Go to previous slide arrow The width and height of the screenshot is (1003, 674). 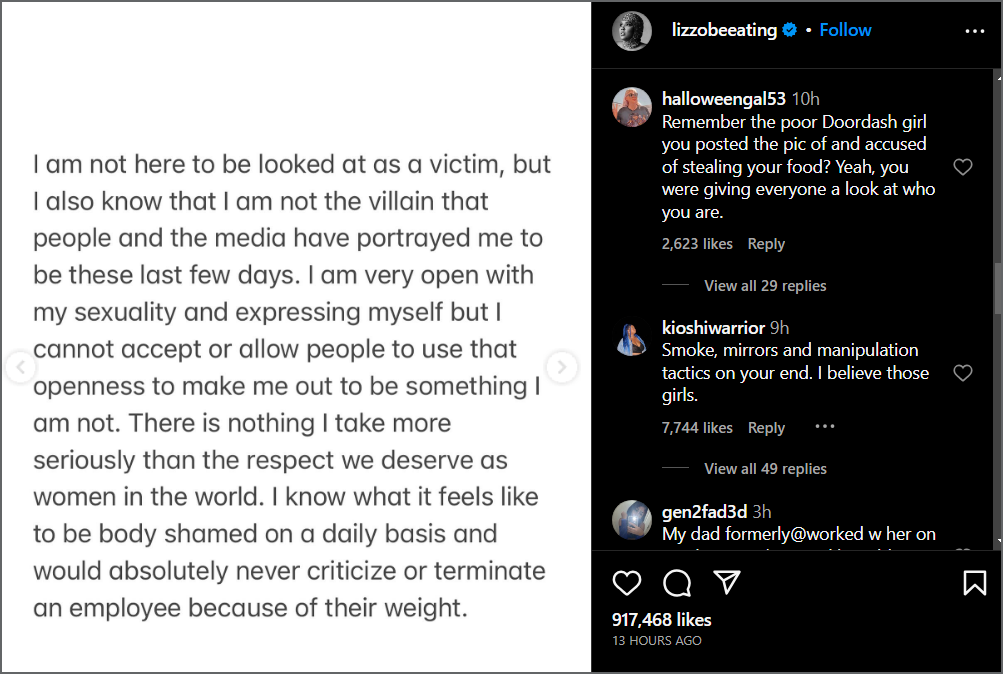19,367
